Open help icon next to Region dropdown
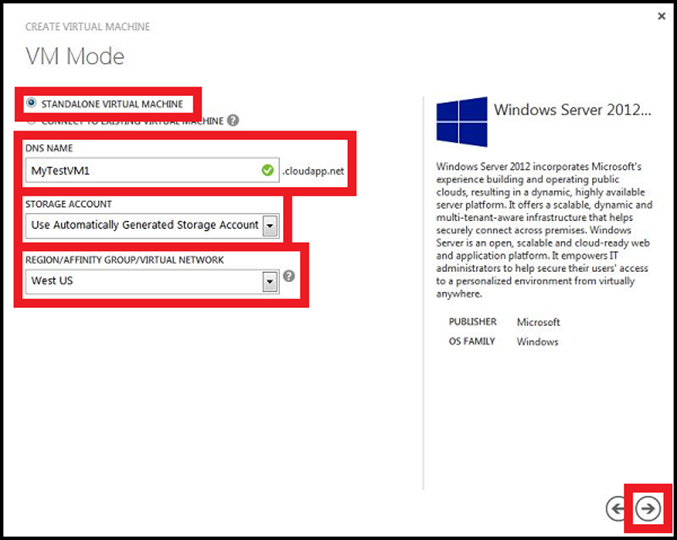677x540 pixels. pyautogui.click(x=289, y=276)
